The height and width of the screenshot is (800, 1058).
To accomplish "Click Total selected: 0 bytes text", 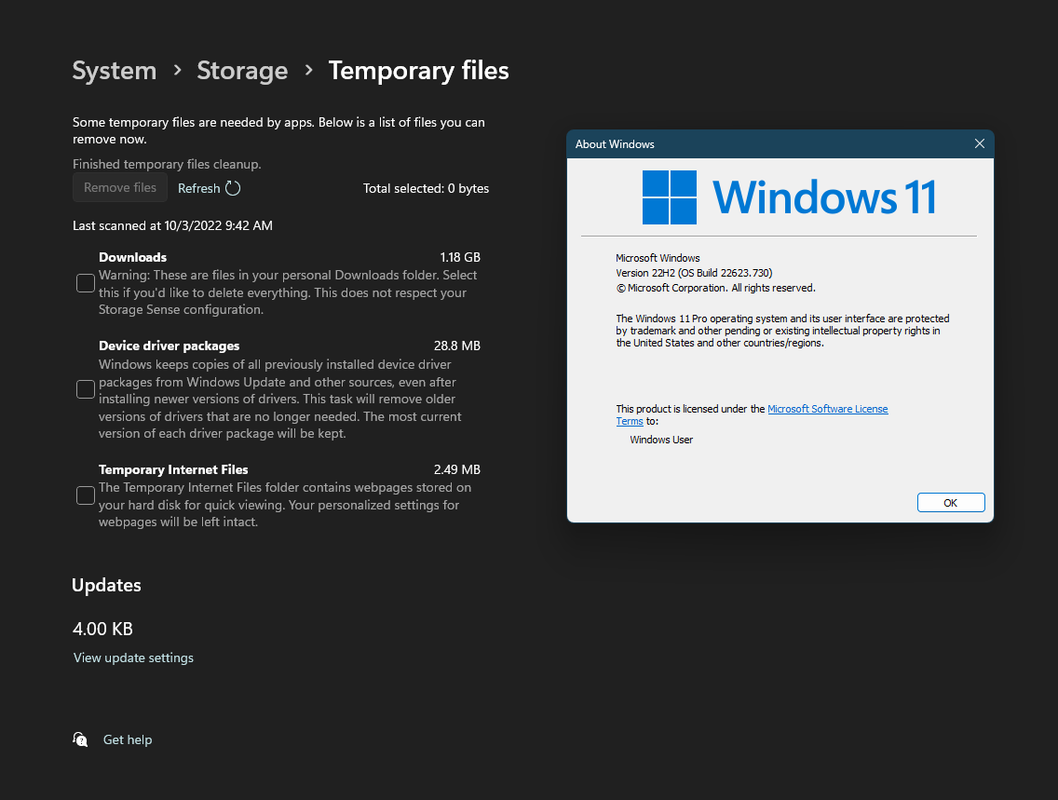I will [426, 188].
